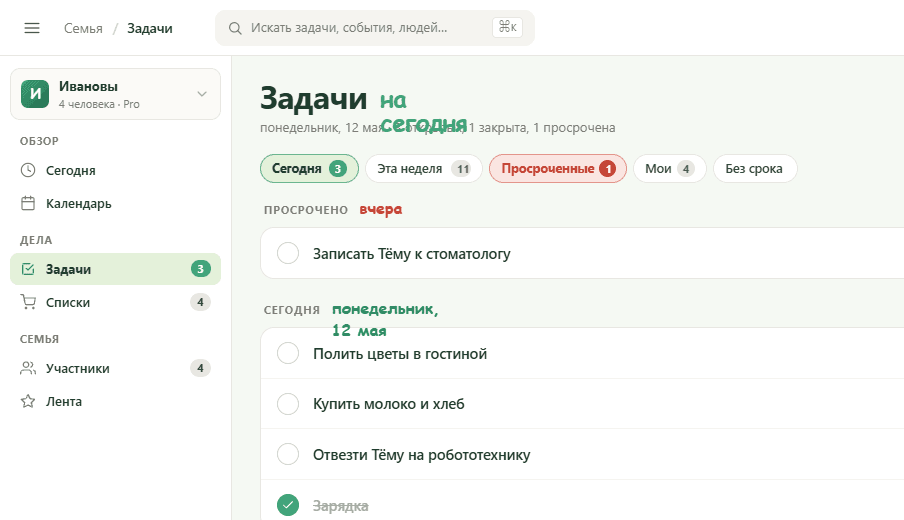Image resolution: width=904 pixels, height=520 pixels.
Task: Click the Задачи page heading
Action: tap(314, 98)
